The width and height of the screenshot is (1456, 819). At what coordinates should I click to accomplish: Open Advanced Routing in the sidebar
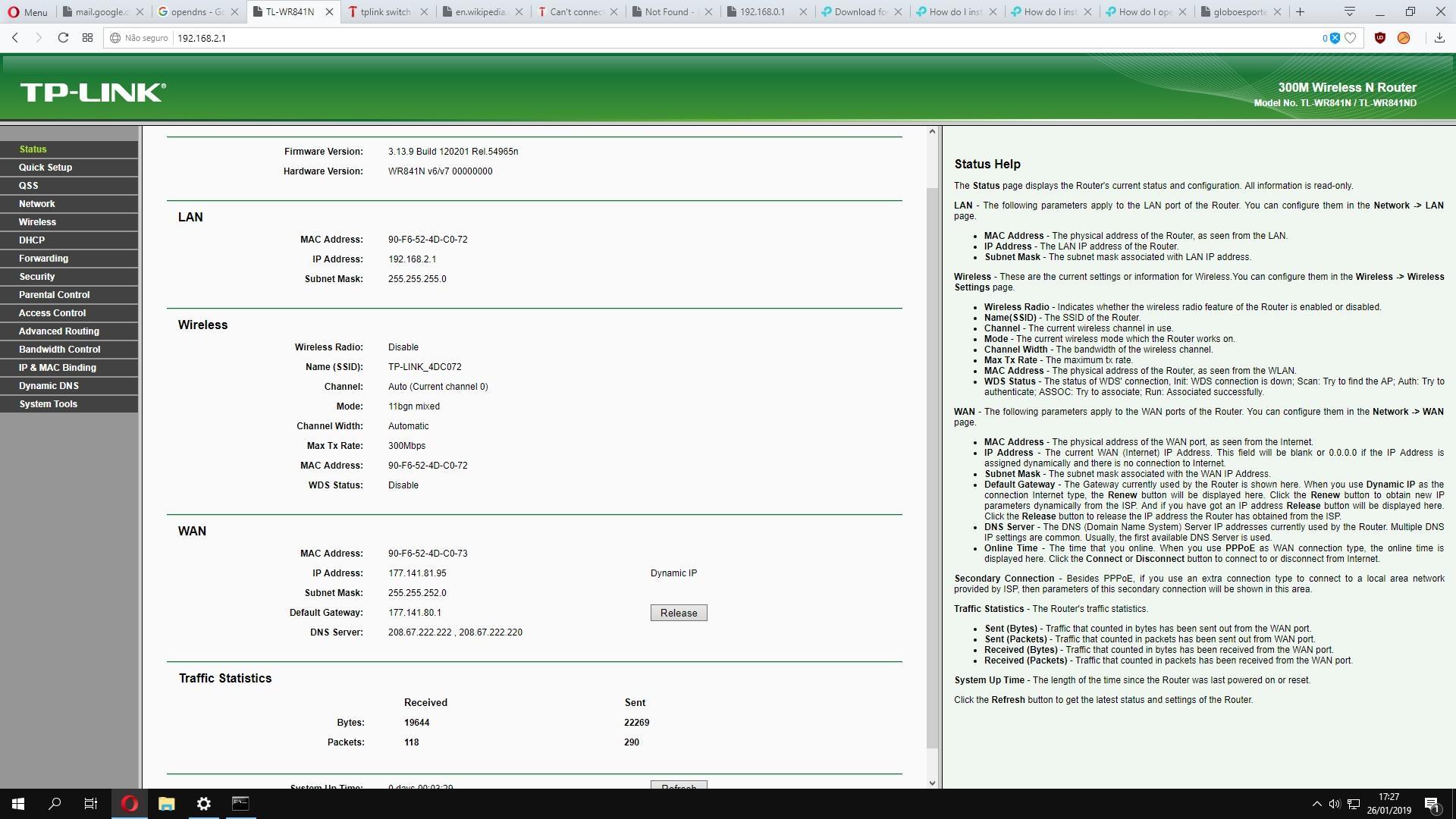click(x=69, y=331)
